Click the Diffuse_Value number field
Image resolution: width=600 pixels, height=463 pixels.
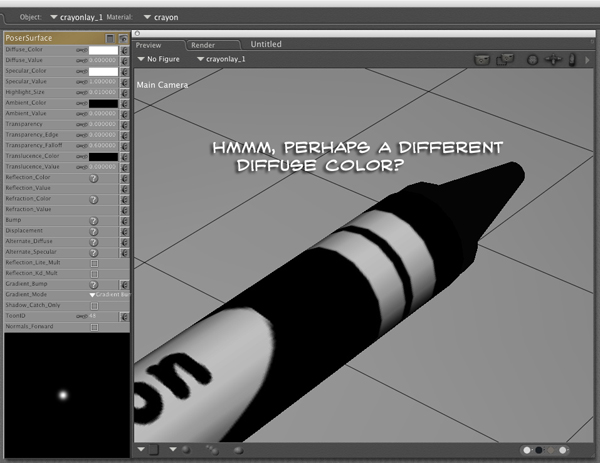(103, 60)
